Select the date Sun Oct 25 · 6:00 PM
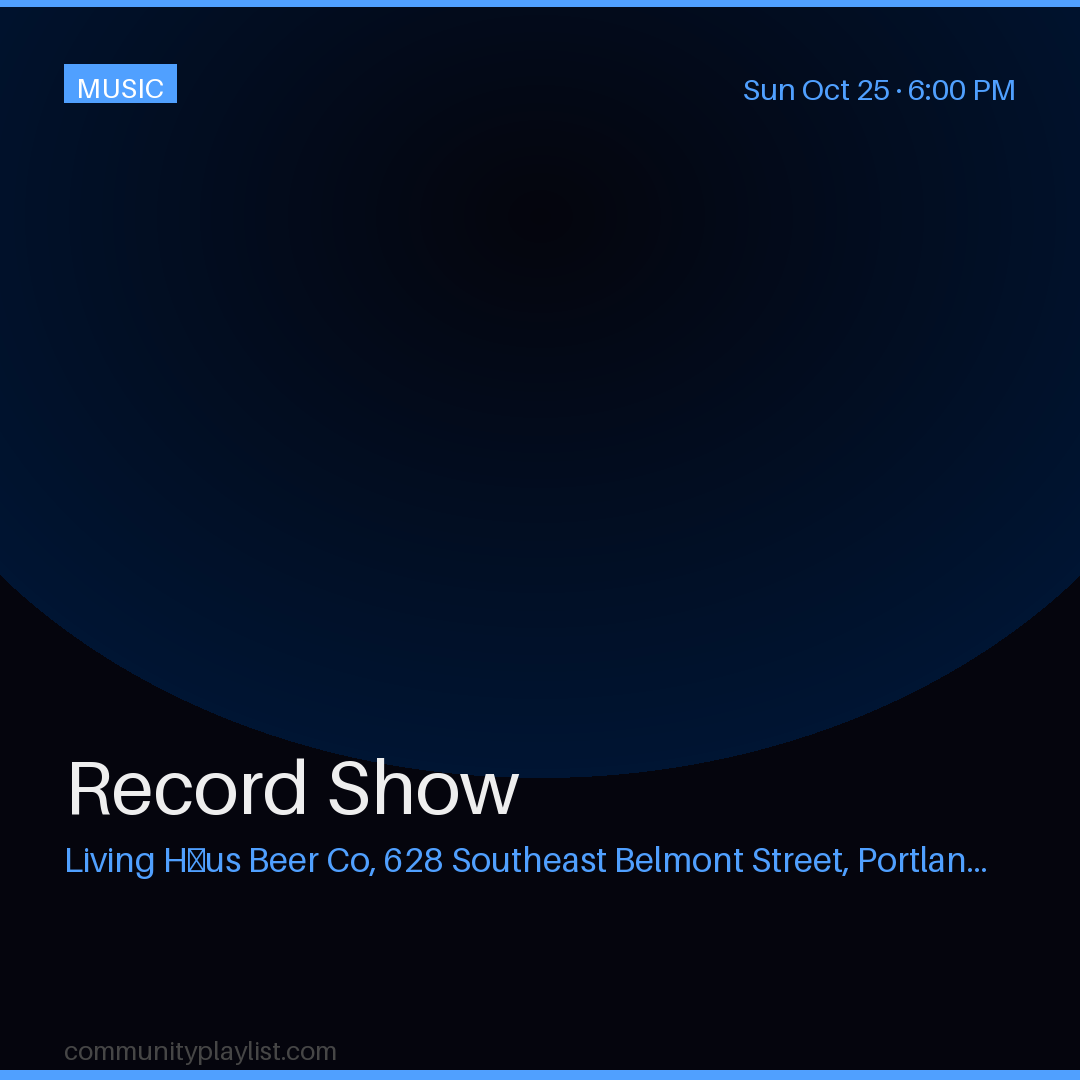The height and width of the screenshot is (1080, 1080). [879, 90]
